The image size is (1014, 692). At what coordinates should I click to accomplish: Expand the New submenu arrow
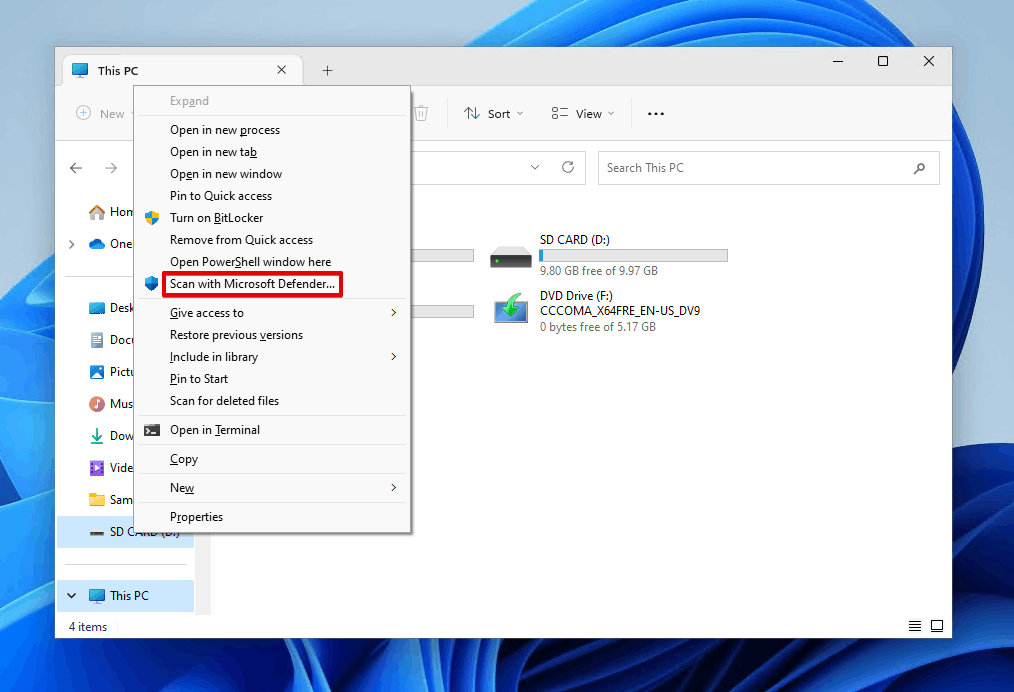(393, 488)
